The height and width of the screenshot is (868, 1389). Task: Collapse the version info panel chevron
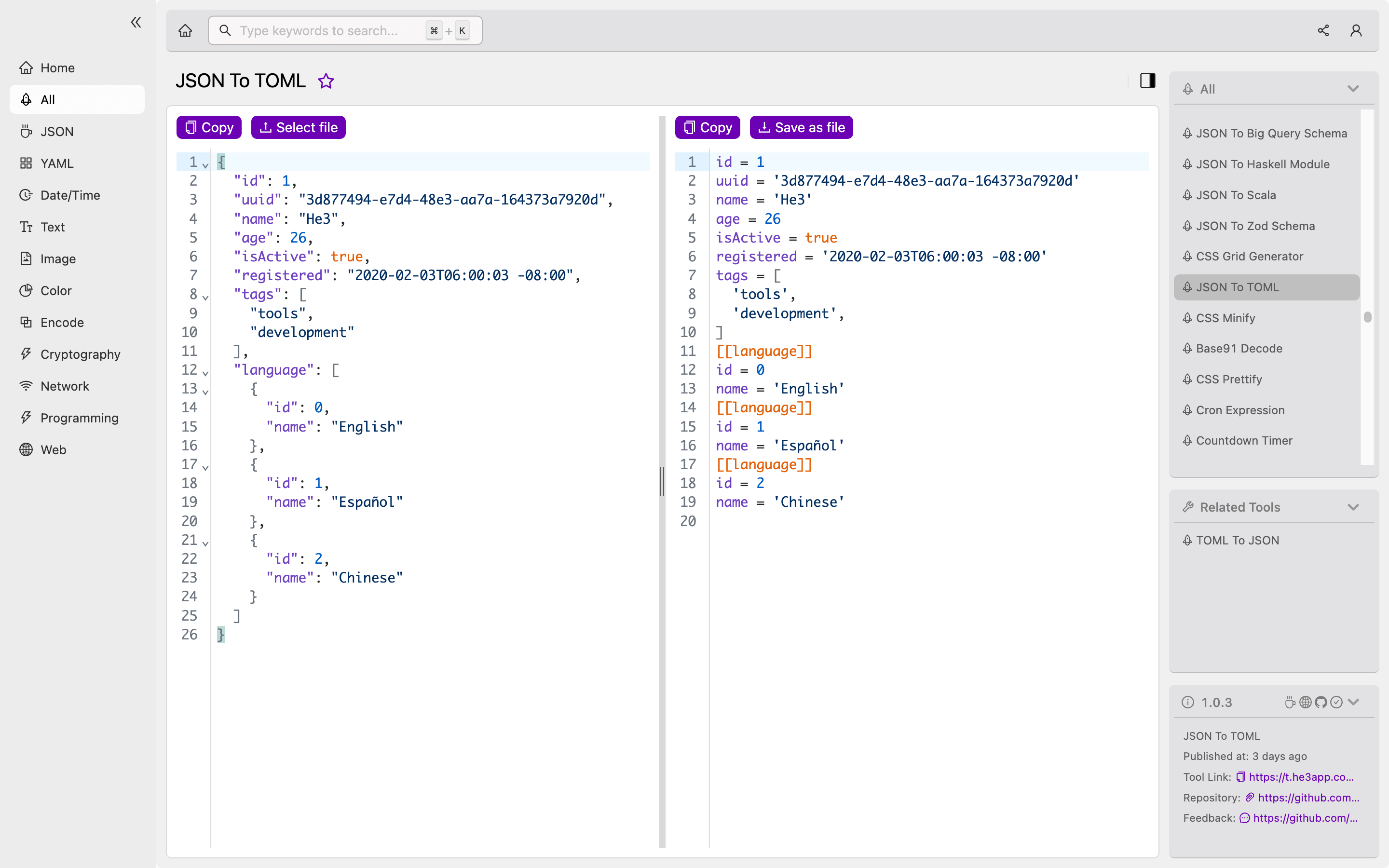click(1353, 702)
